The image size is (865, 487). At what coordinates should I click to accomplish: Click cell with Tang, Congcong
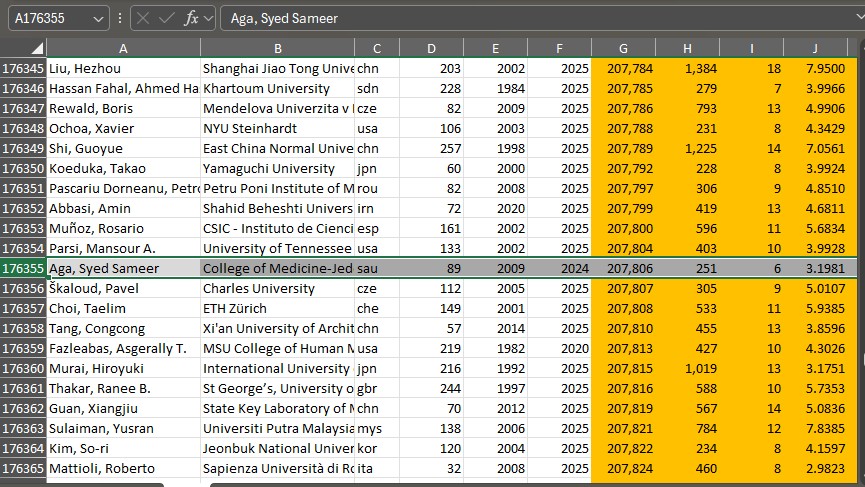(x=124, y=329)
